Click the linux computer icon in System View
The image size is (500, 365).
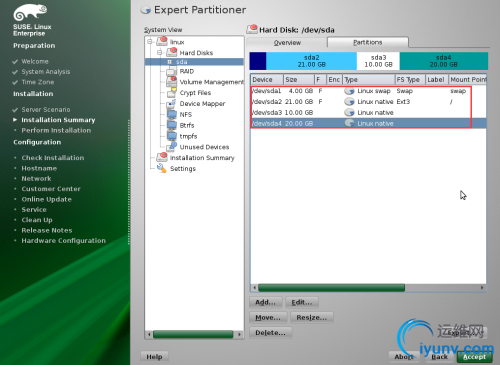[162, 41]
